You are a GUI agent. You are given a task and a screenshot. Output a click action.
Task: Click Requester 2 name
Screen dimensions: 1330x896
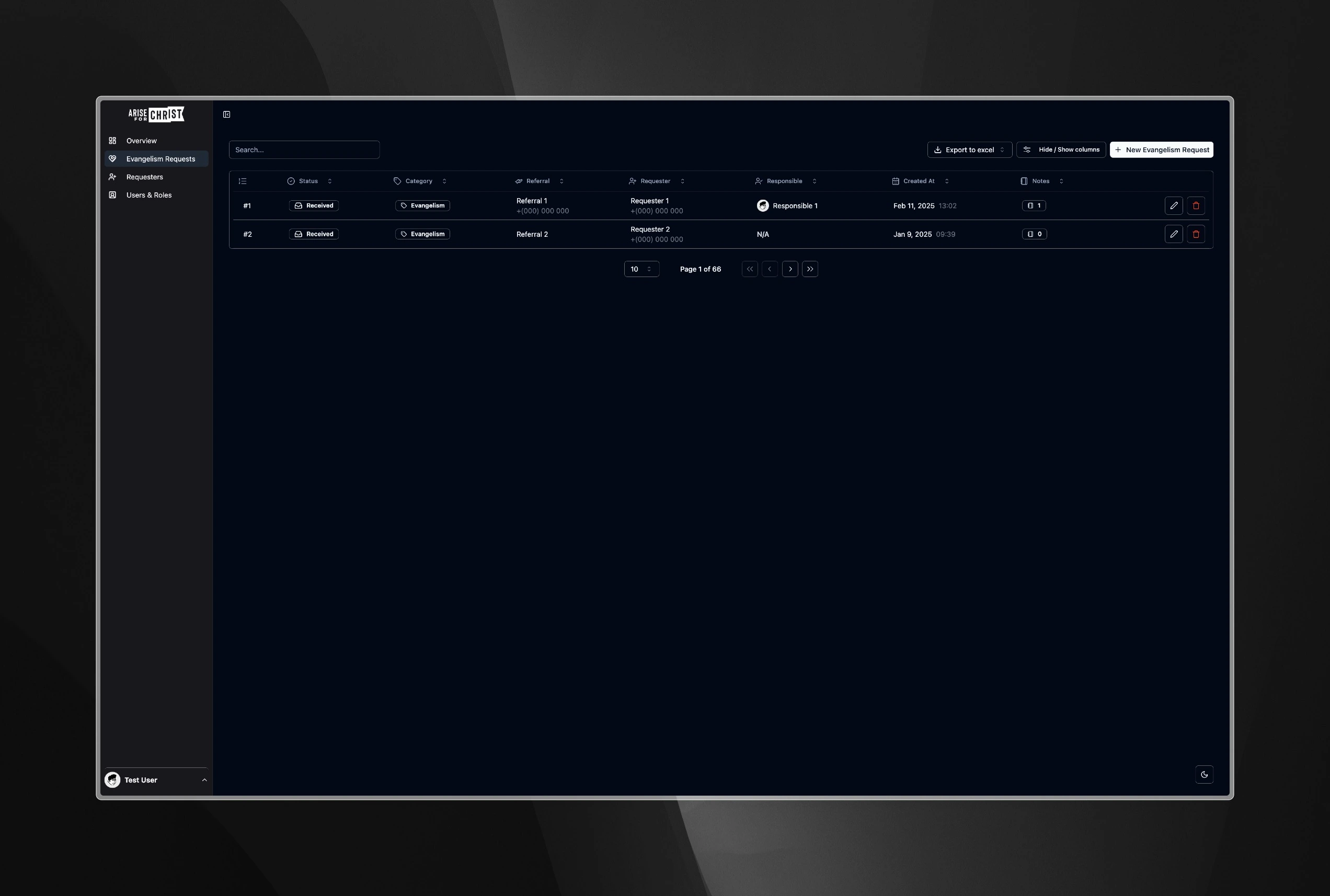[650, 229]
